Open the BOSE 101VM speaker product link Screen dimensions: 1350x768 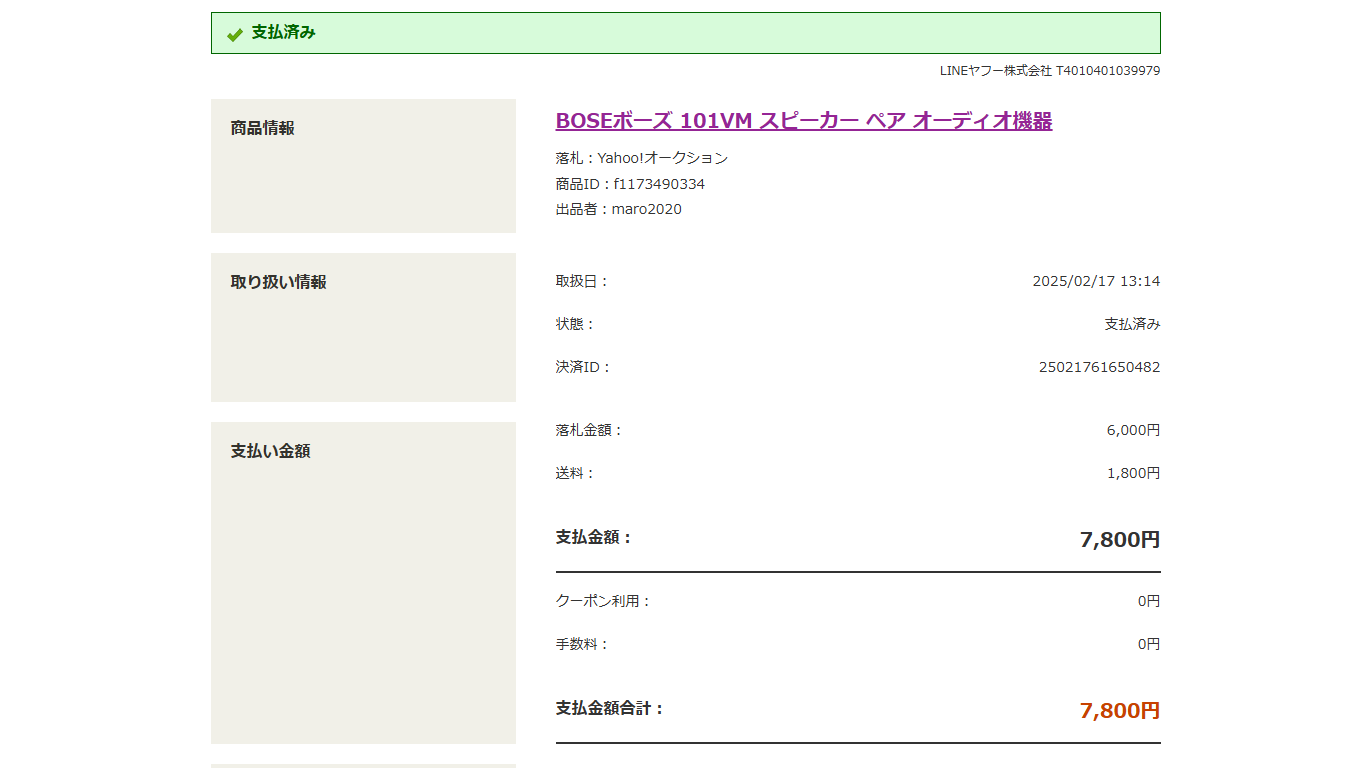point(803,121)
